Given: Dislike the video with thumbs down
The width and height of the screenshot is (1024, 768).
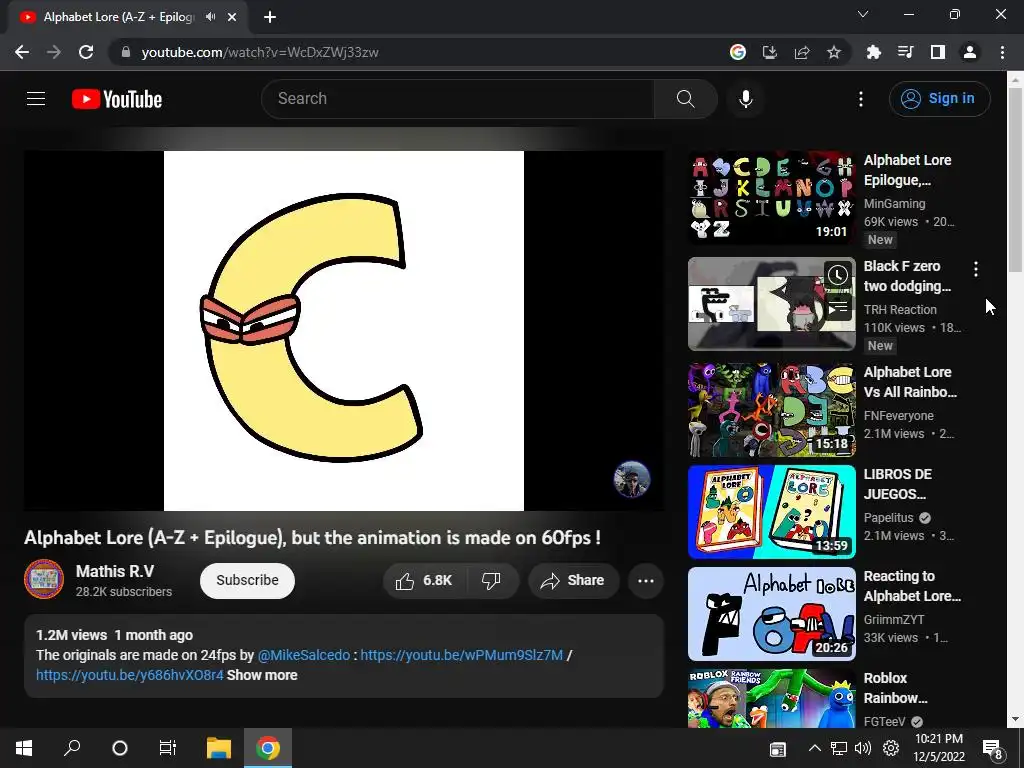Looking at the screenshot, I should pos(491,581).
